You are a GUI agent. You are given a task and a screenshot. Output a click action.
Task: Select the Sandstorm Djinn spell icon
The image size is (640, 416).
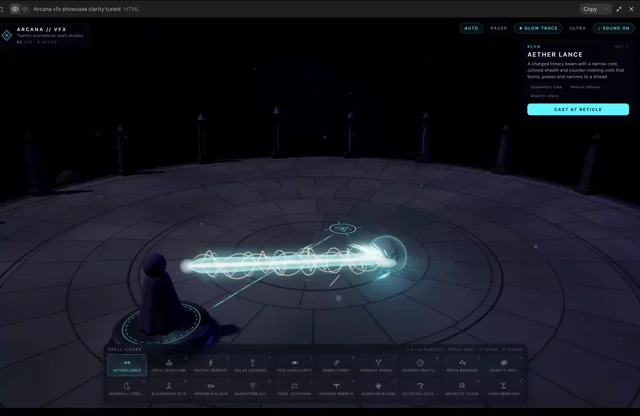click(x=253, y=388)
